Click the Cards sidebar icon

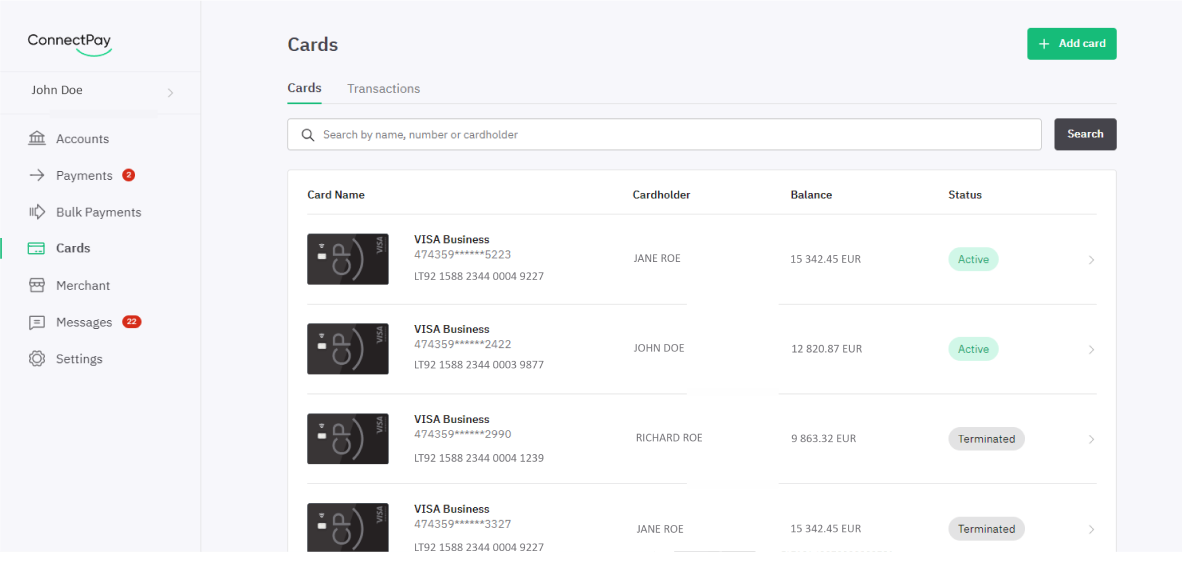pyautogui.click(x=36, y=248)
